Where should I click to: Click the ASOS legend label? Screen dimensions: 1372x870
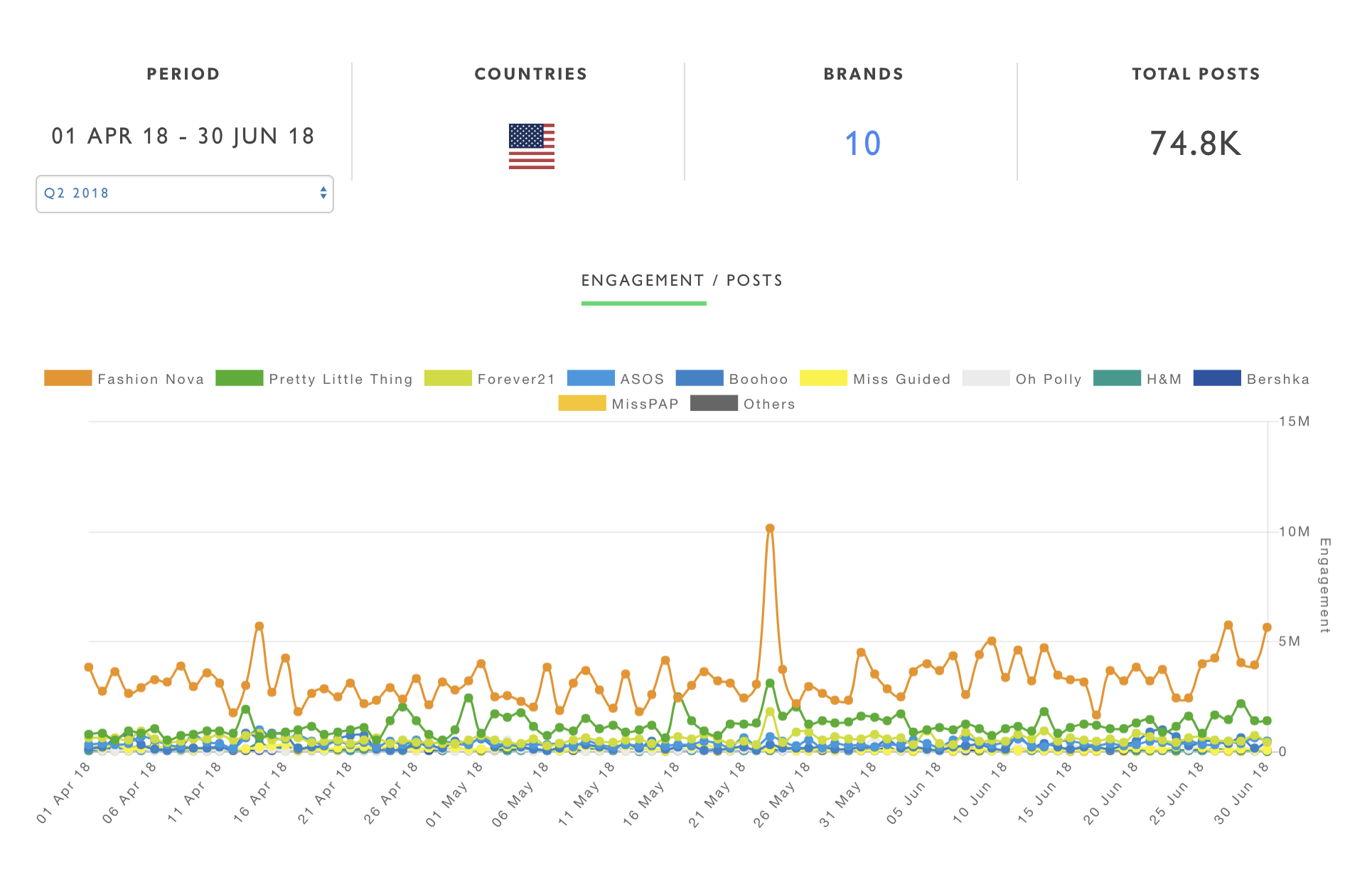642,379
